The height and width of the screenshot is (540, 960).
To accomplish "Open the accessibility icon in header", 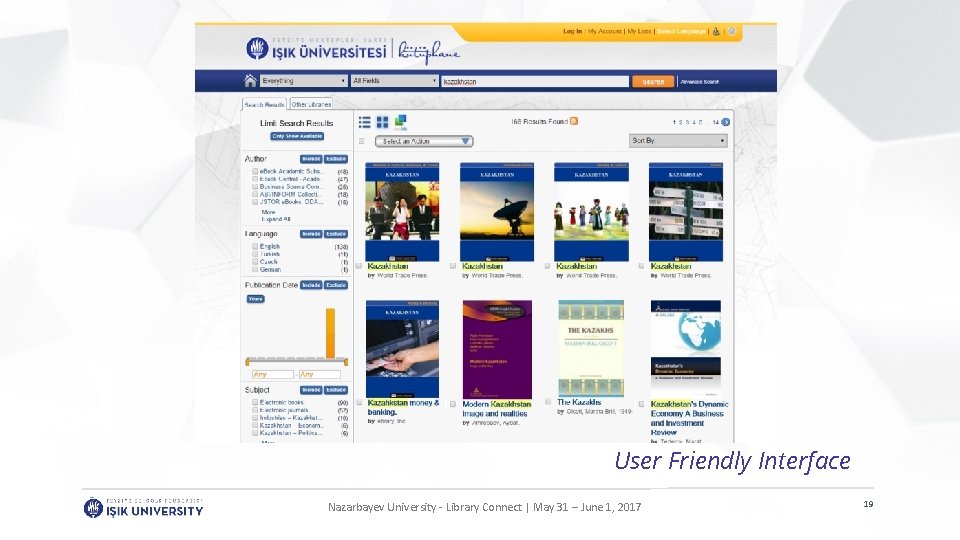I will (716, 31).
